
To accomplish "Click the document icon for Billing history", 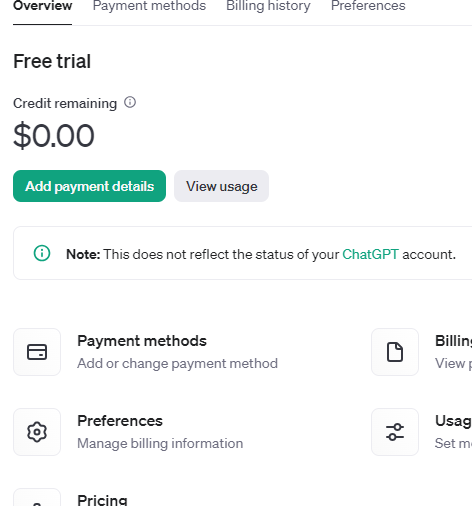I will [395, 352].
